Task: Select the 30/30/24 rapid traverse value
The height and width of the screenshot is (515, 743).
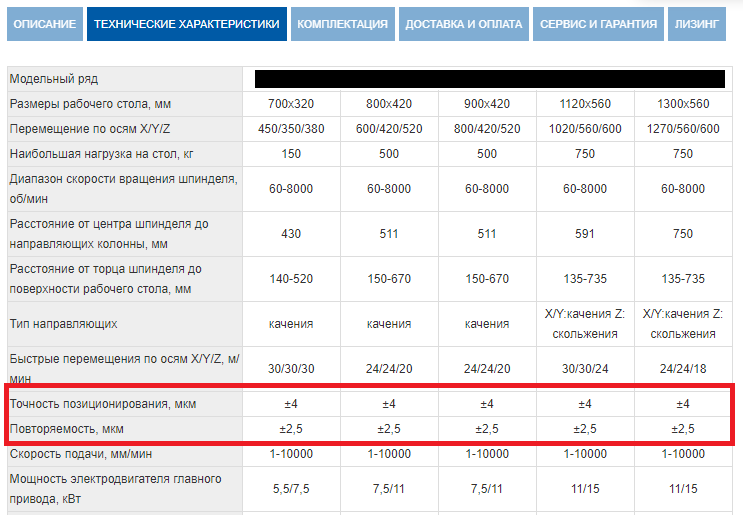Action: 585,368
